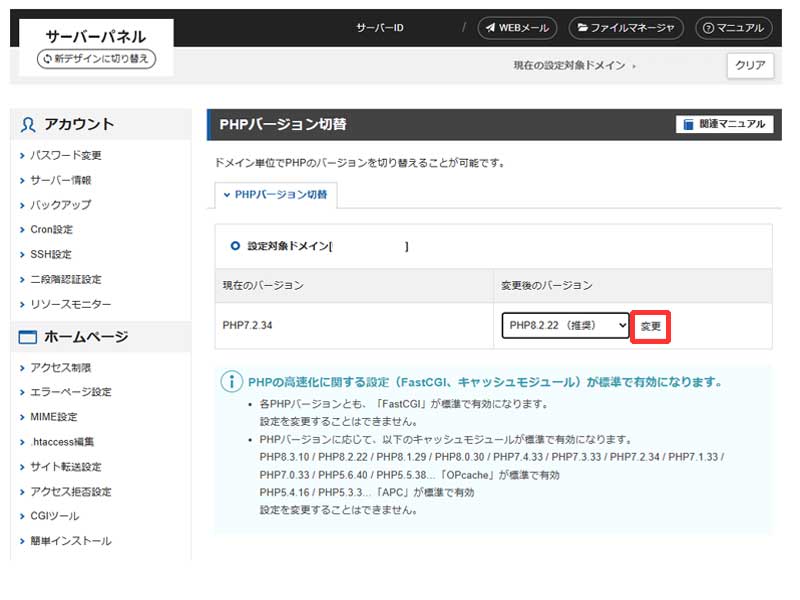
Task: Select the PHPバージョン切替 tab
Action: (x=276, y=195)
